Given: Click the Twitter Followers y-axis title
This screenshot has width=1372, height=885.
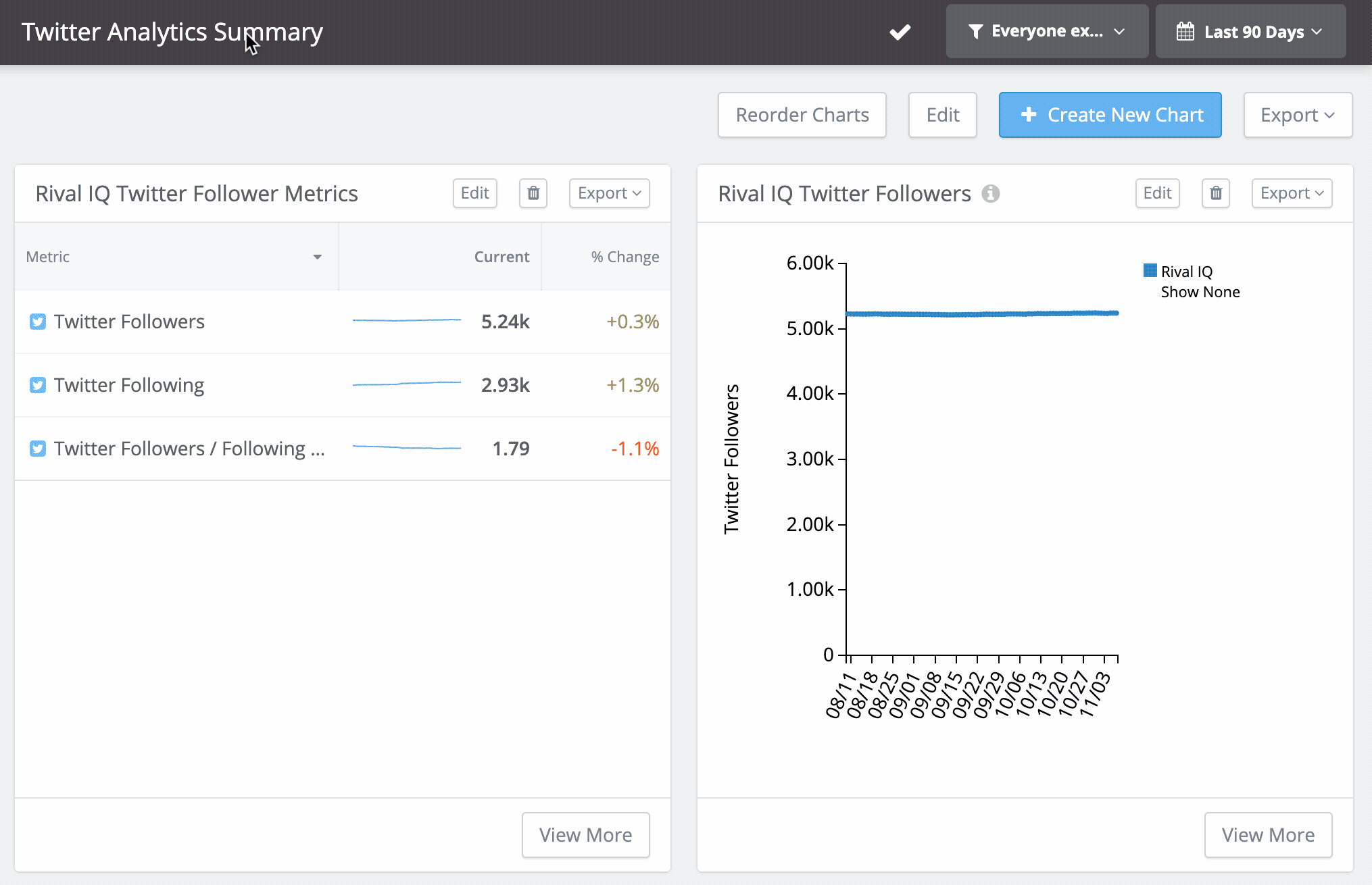Looking at the screenshot, I should click(x=731, y=459).
